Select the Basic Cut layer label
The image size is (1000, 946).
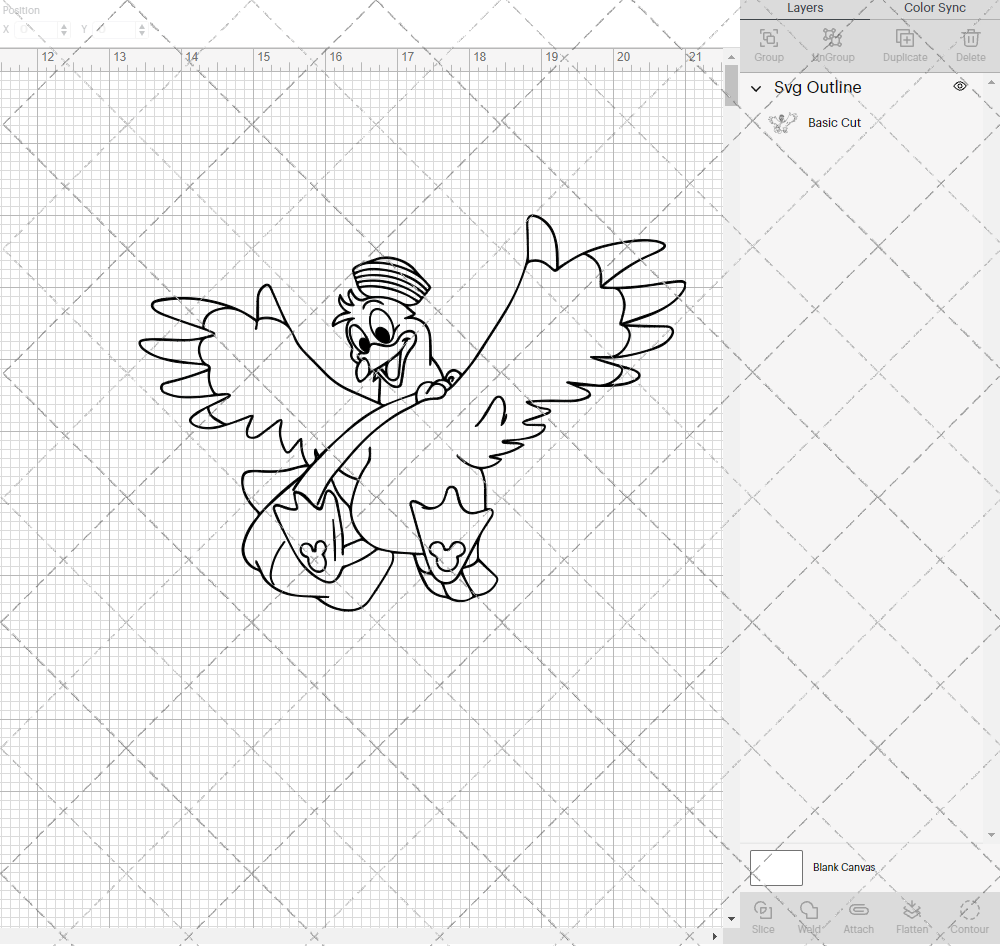(x=834, y=123)
